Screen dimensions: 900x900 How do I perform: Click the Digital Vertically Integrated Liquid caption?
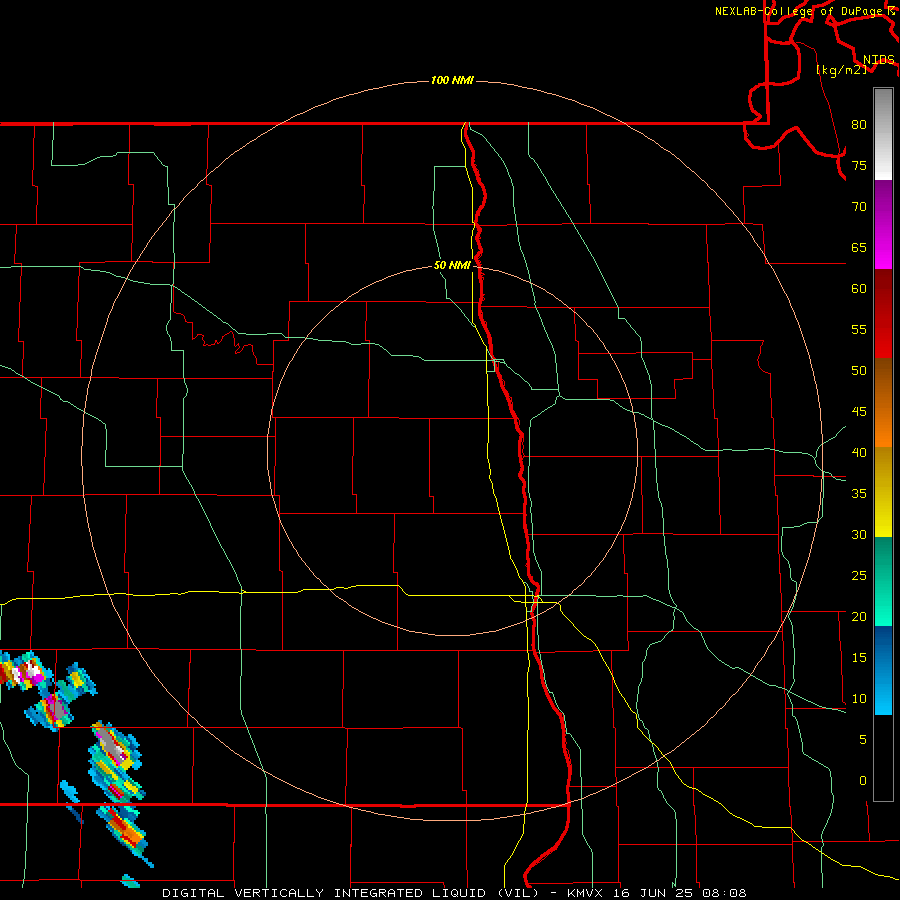coord(455,893)
